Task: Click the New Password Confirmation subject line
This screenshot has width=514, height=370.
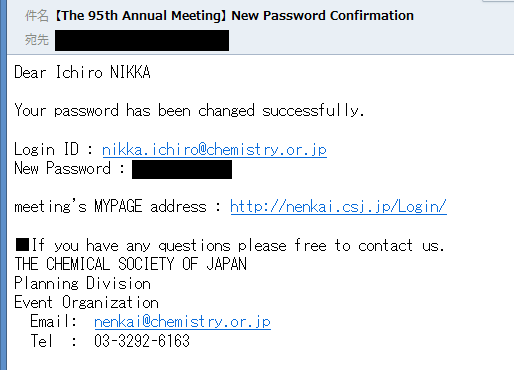Action: [234, 16]
